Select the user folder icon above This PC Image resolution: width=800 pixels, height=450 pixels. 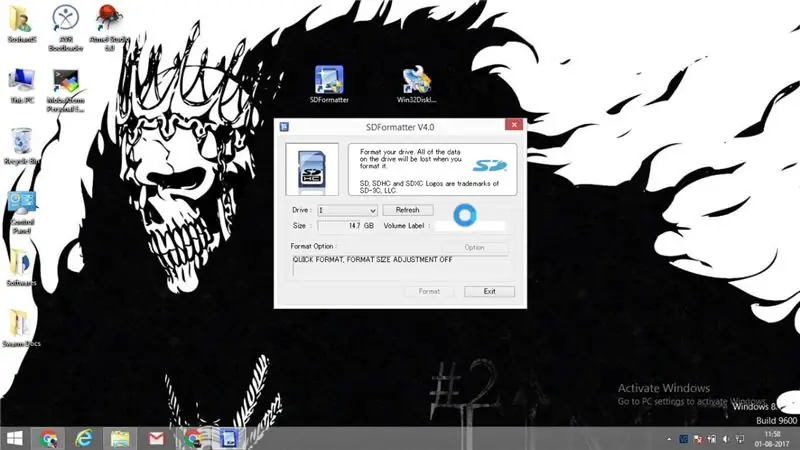click(21, 23)
